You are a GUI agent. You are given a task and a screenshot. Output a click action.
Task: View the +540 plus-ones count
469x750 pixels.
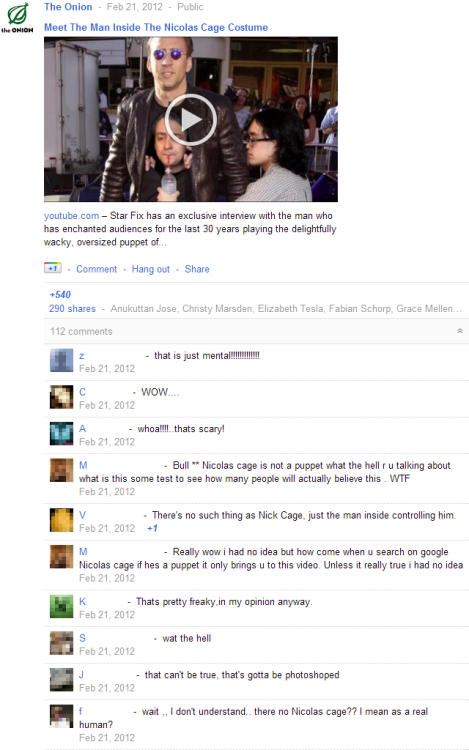[60, 295]
